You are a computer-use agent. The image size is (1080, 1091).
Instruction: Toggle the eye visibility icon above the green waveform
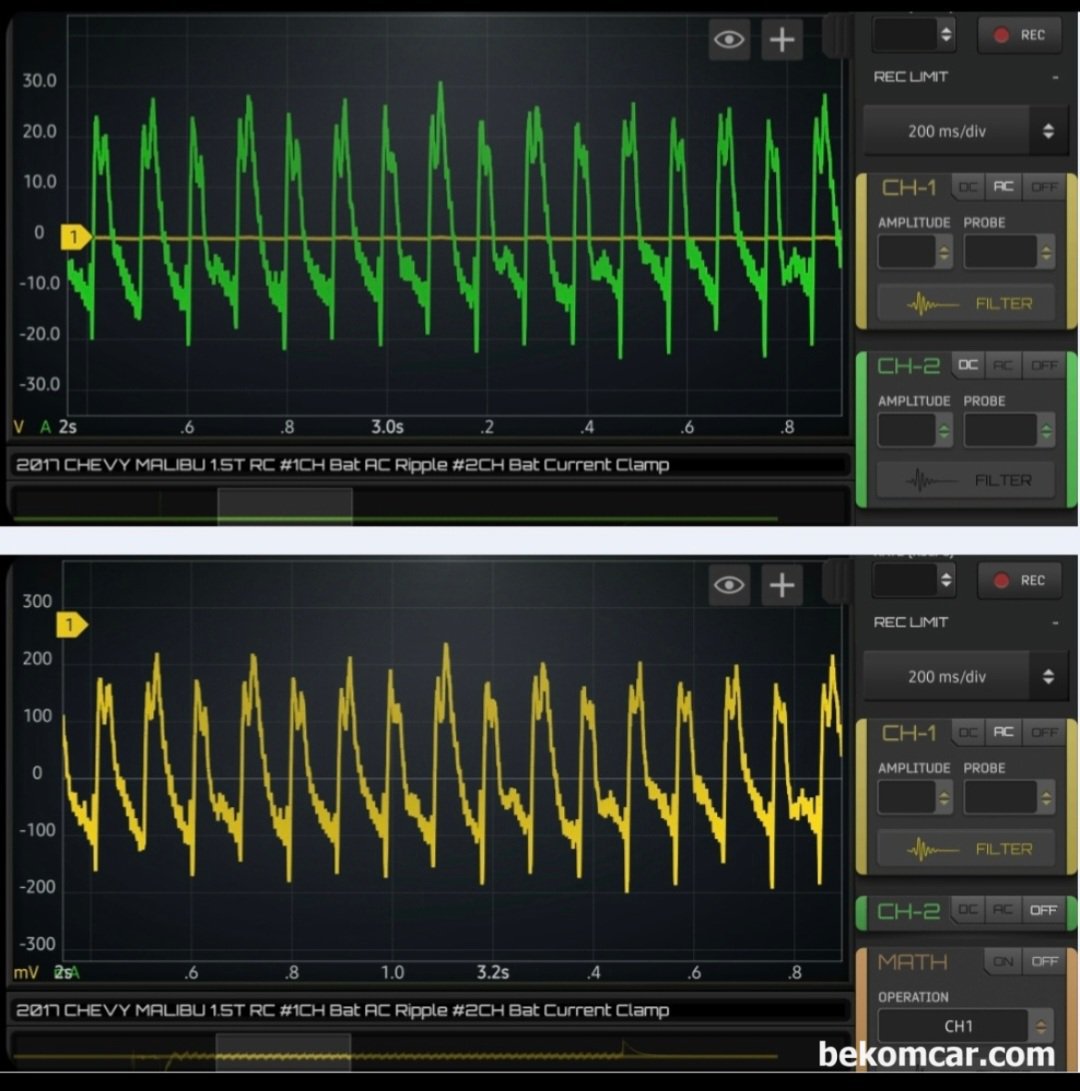click(x=730, y=40)
